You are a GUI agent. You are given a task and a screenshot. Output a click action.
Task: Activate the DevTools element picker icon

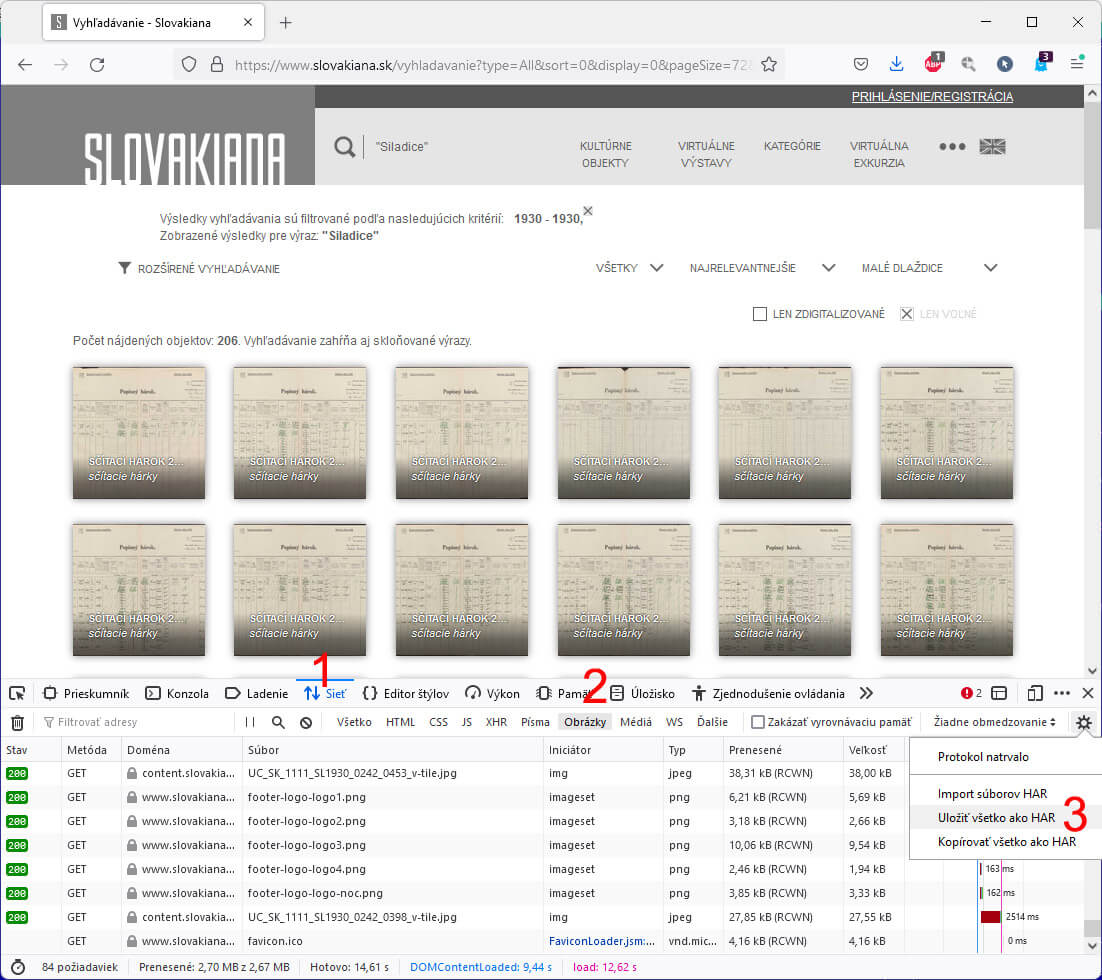[x=17, y=694]
